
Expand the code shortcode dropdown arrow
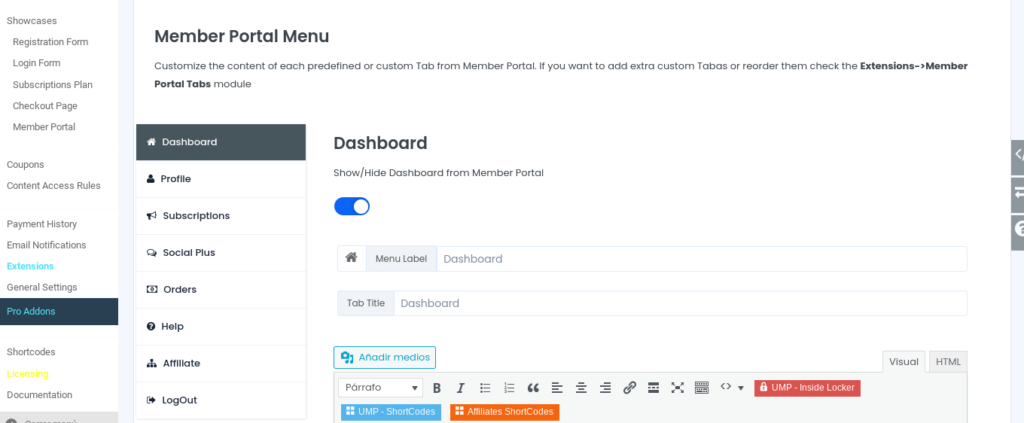741,388
